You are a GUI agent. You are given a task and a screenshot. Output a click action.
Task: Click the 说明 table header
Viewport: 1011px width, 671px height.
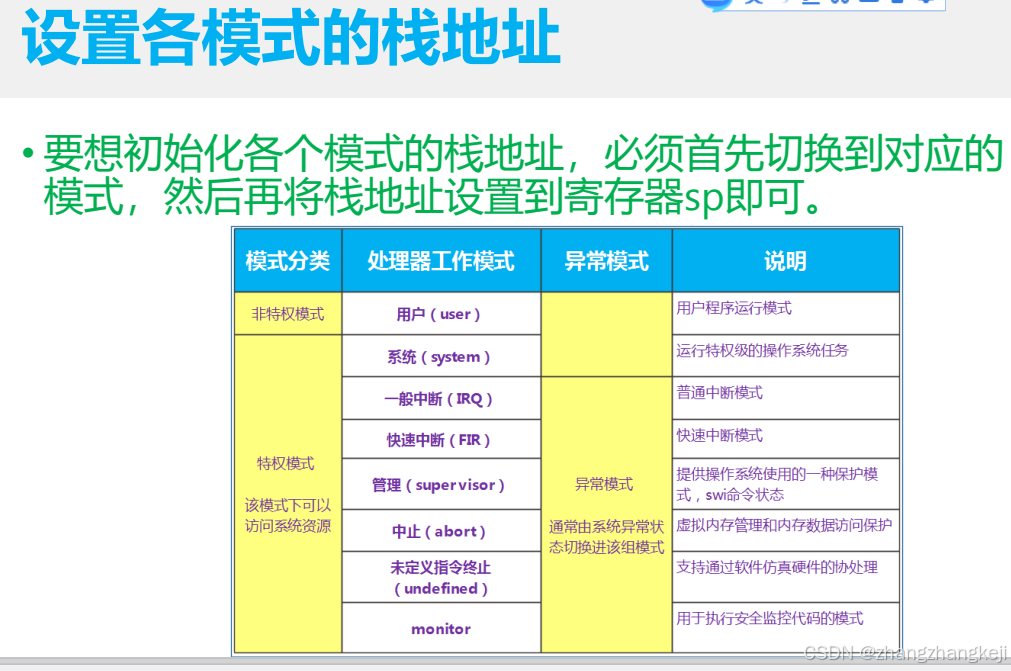pyautogui.click(x=785, y=260)
